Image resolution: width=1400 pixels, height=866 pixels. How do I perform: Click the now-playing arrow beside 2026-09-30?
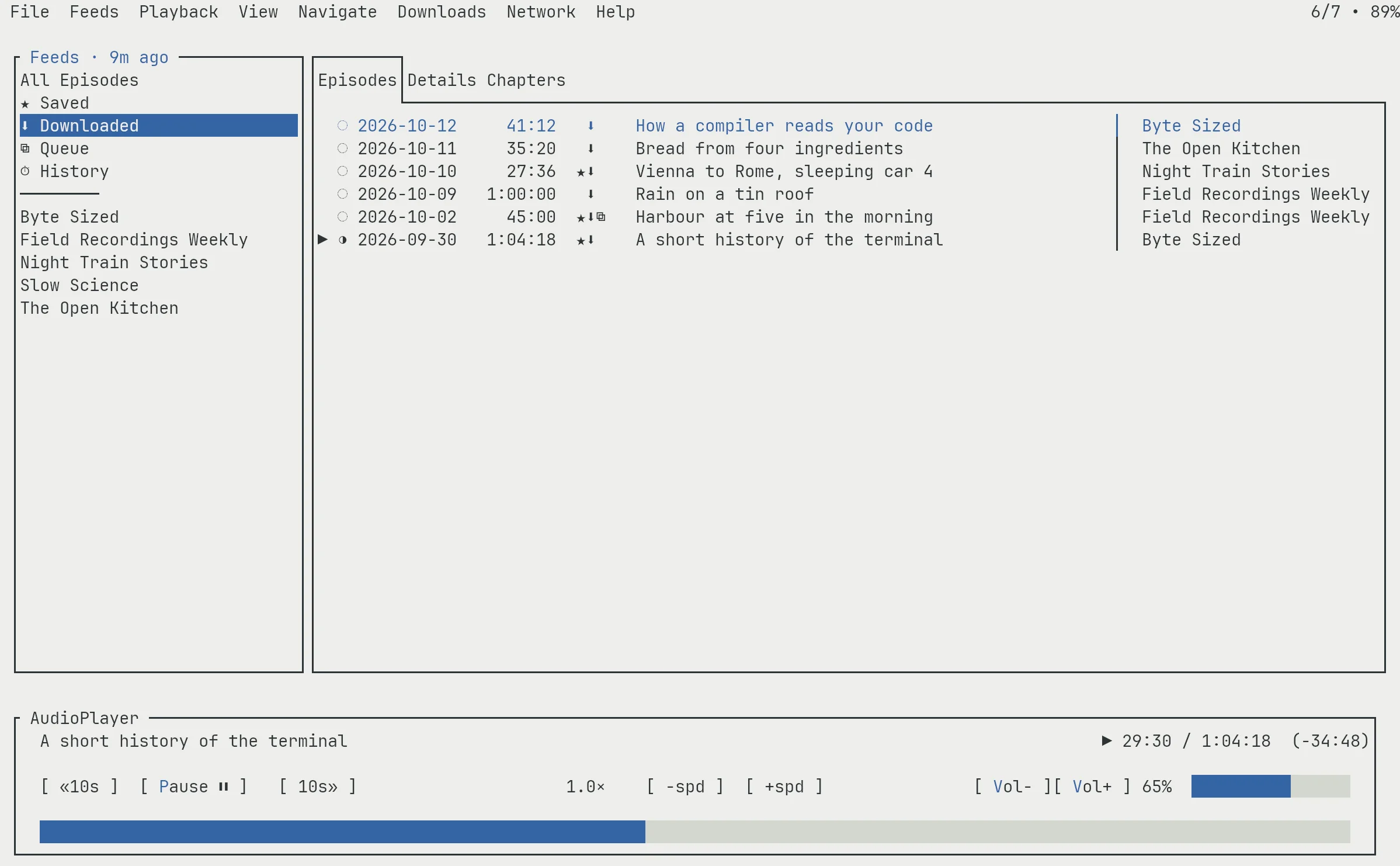pos(322,240)
